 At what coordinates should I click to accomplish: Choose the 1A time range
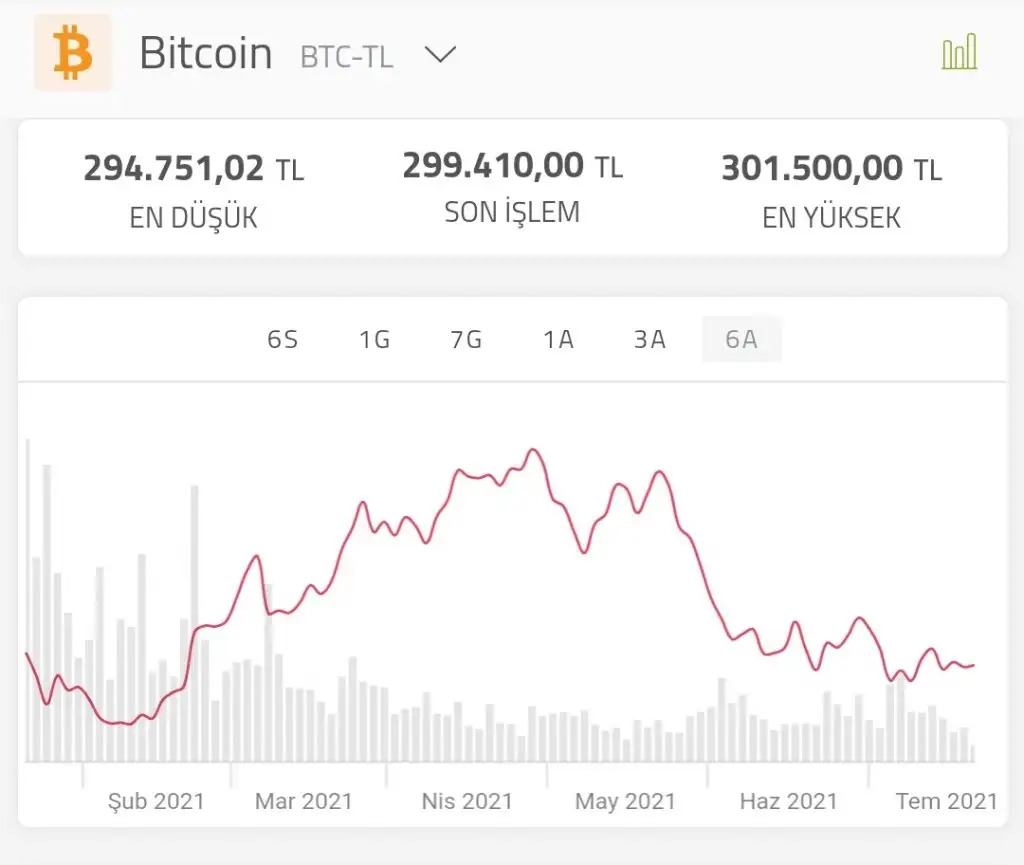click(558, 340)
